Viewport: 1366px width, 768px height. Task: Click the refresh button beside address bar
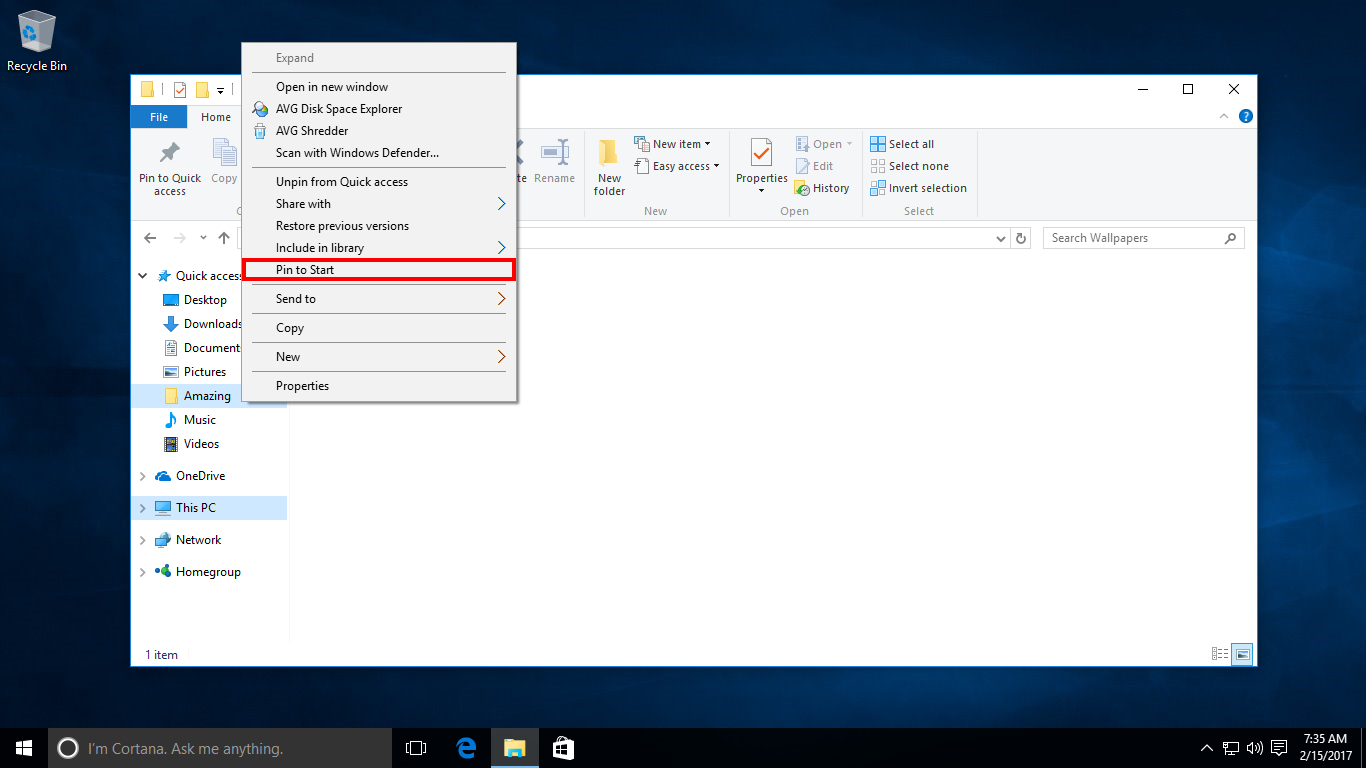pos(1021,238)
